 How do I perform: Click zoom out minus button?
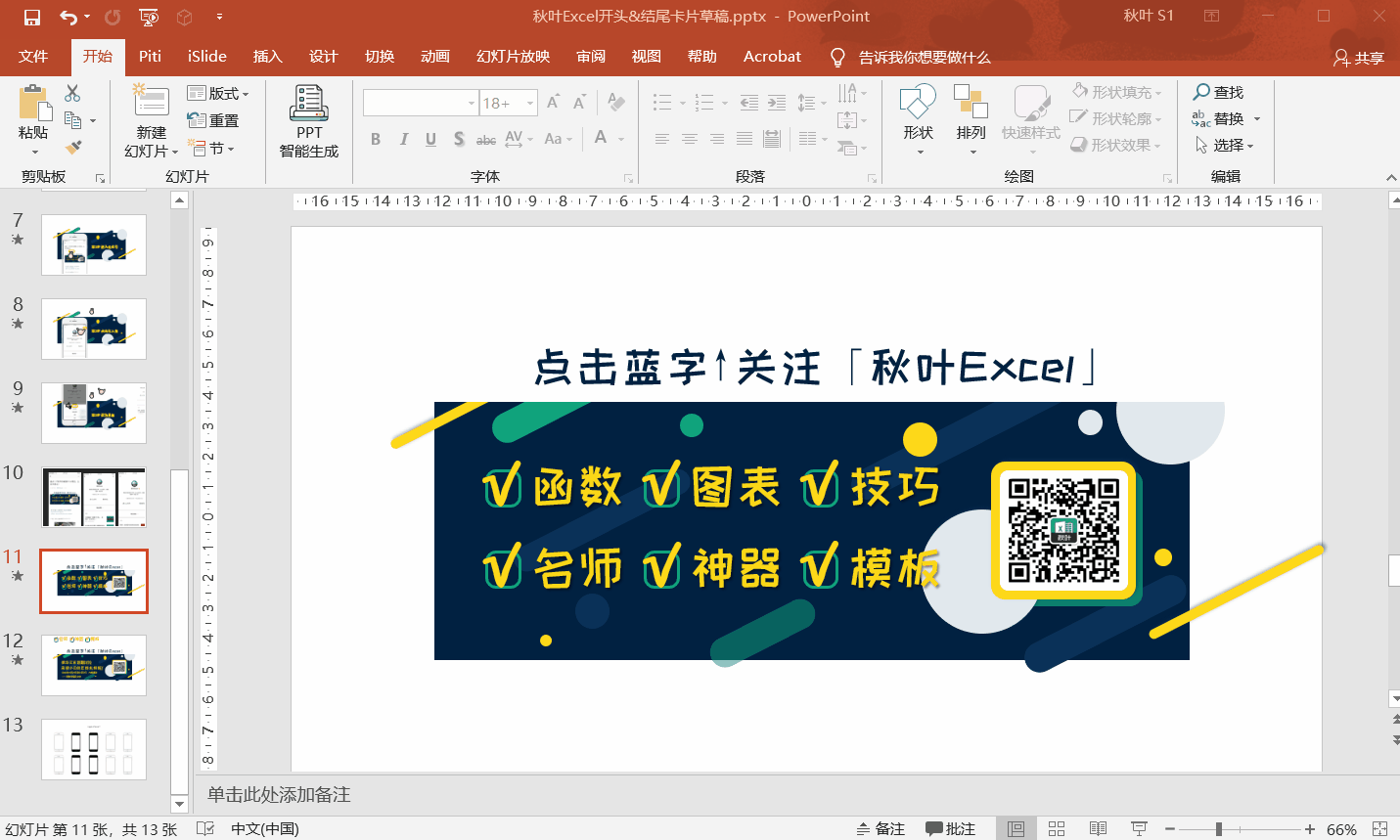click(1170, 828)
